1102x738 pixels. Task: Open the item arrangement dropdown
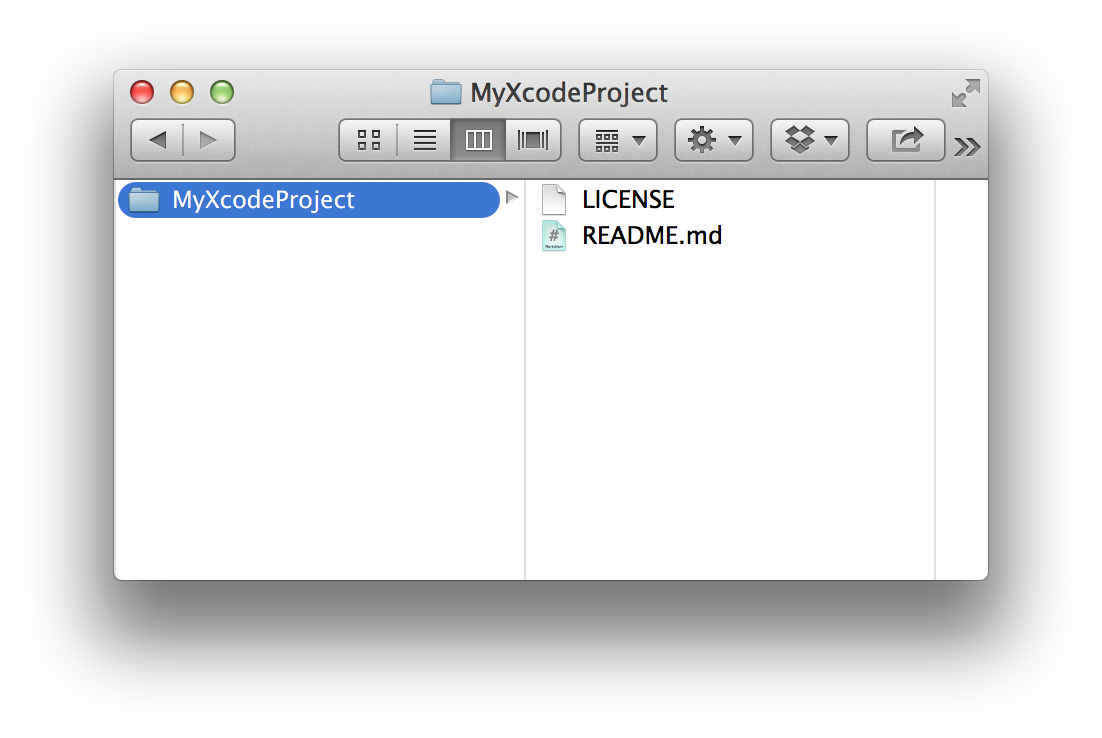coord(618,140)
